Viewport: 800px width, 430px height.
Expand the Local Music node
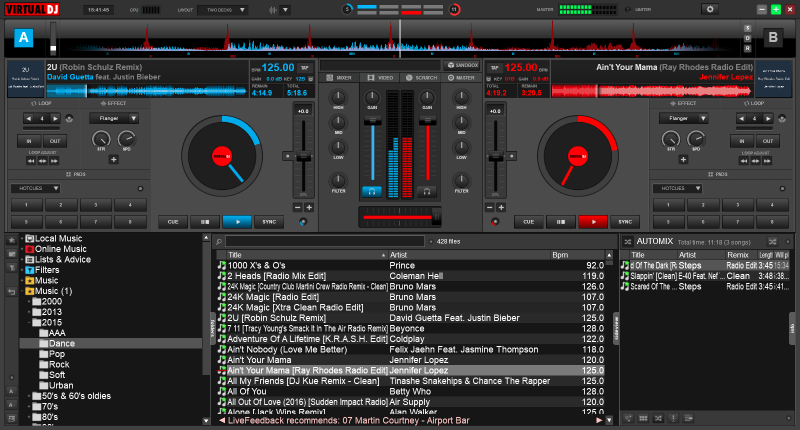(x=22, y=238)
